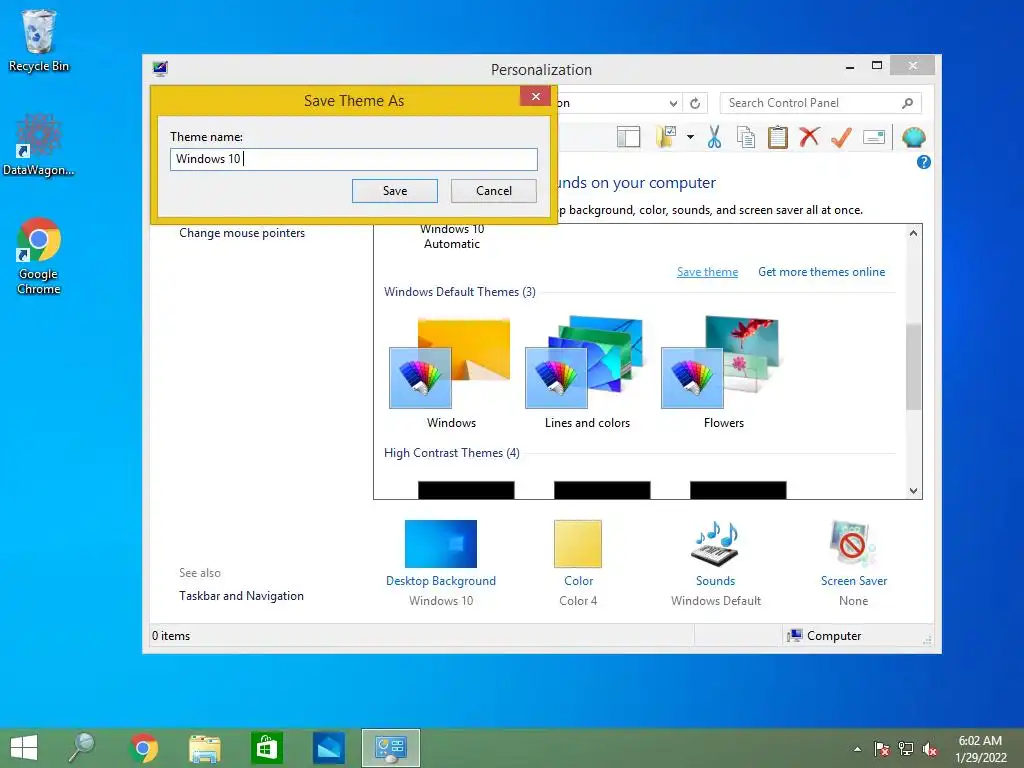The width and height of the screenshot is (1024, 768).
Task: Open the blue Help question mark
Action: coord(923,162)
